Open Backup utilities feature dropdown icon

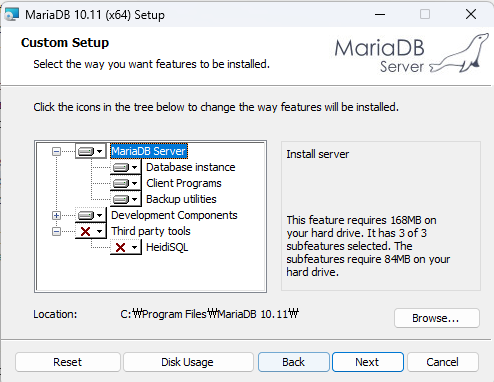pos(125,199)
